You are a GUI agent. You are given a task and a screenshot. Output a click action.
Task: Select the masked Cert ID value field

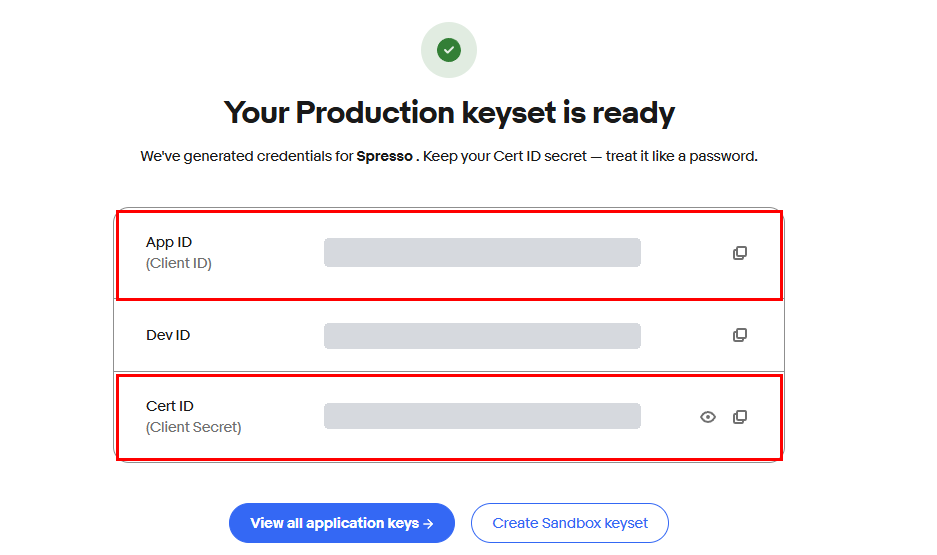482,416
